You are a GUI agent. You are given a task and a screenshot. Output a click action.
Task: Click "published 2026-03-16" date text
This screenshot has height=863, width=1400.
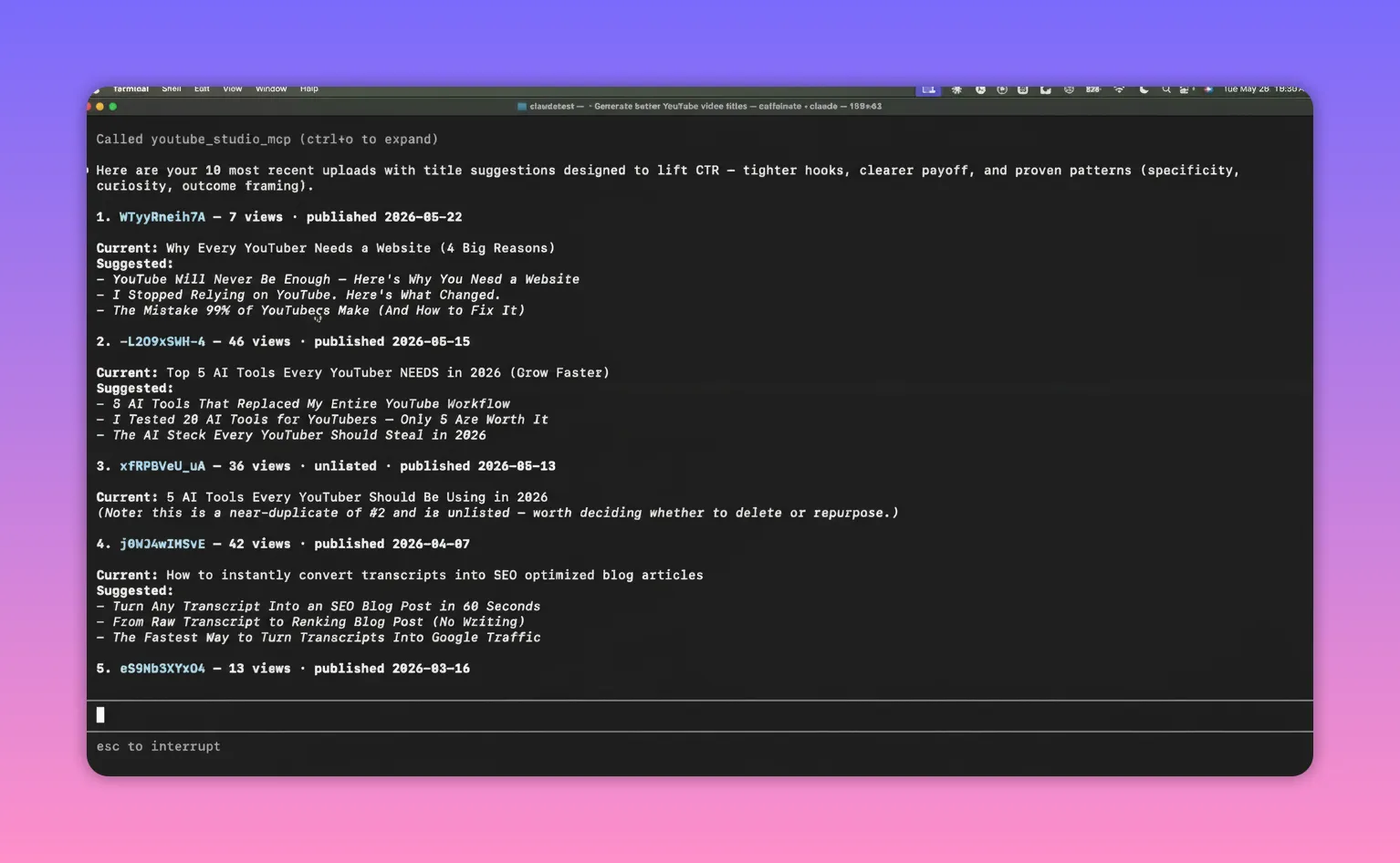click(392, 669)
